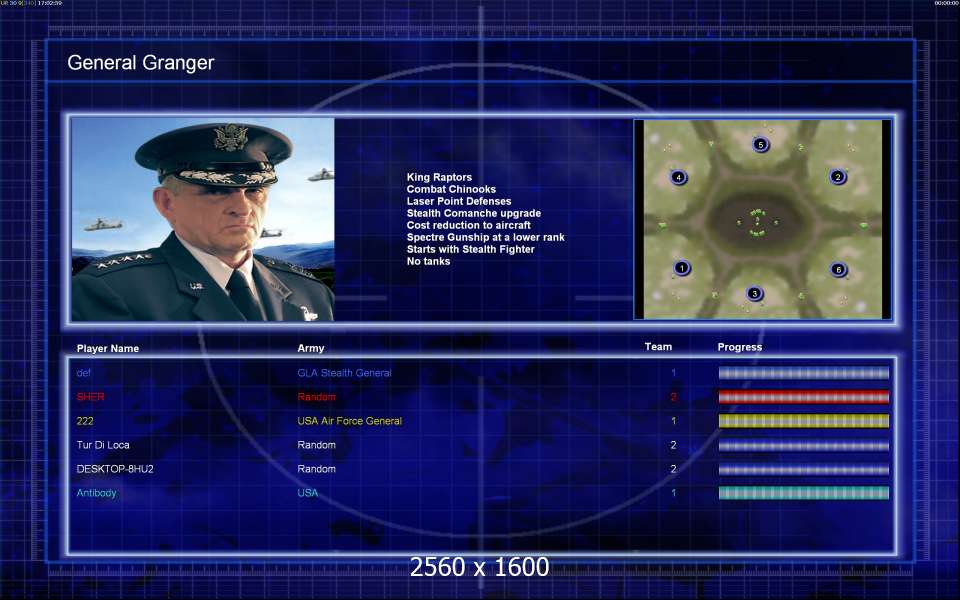
Task: Click player name 'Tur Di Loca'
Action: (x=103, y=444)
